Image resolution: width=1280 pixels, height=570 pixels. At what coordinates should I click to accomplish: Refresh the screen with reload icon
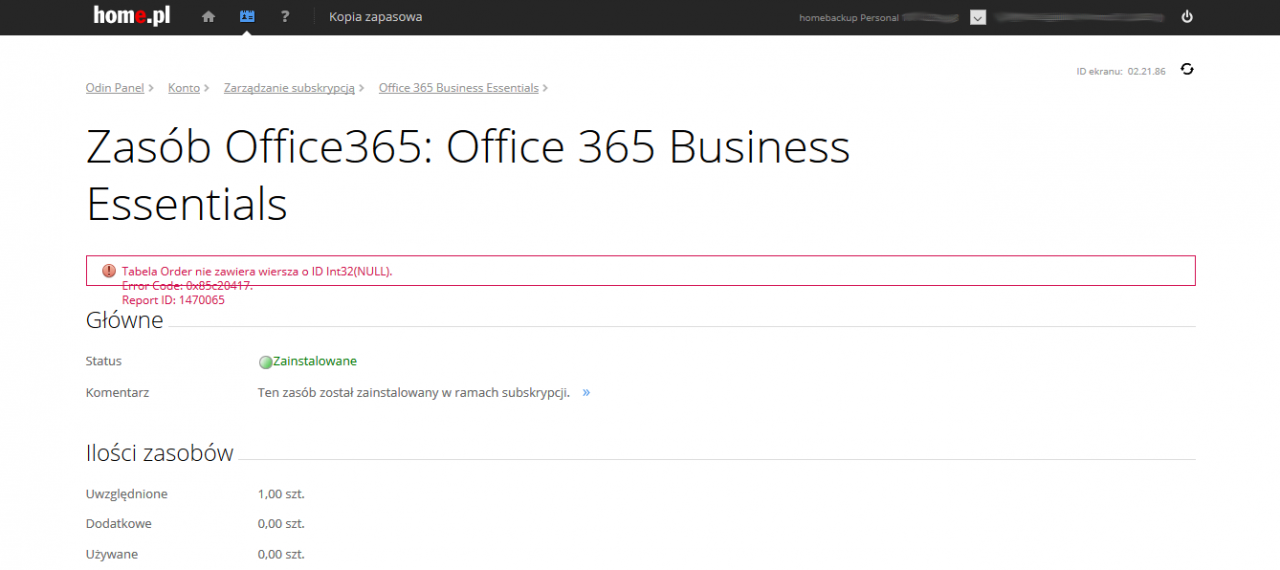click(1187, 69)
